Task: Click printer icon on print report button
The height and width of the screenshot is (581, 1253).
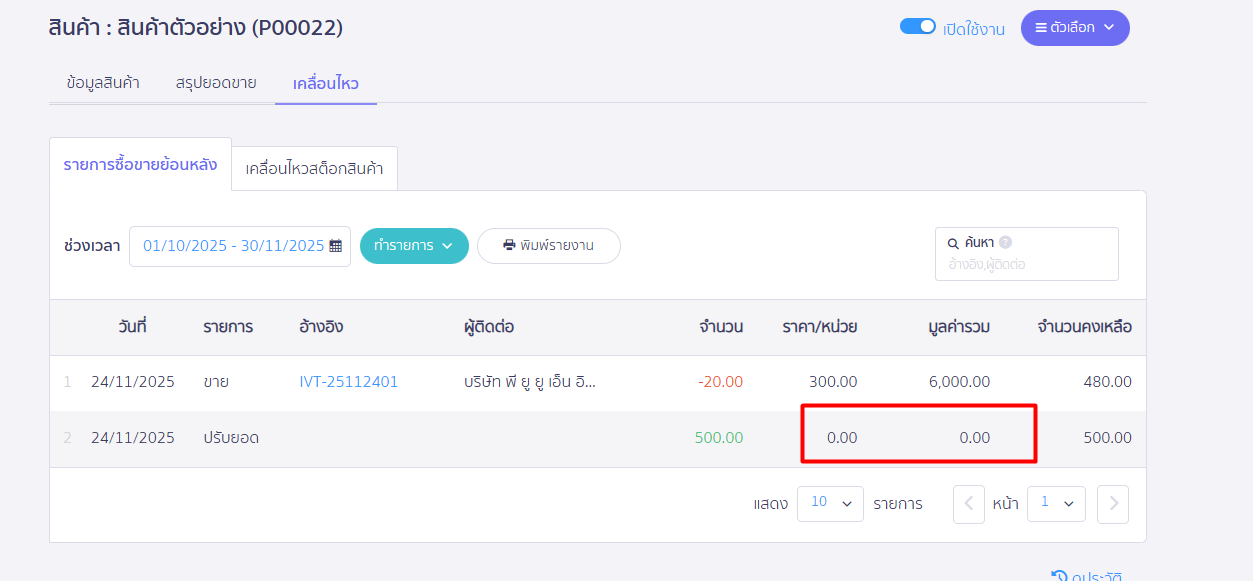Action: click(509, 246)
